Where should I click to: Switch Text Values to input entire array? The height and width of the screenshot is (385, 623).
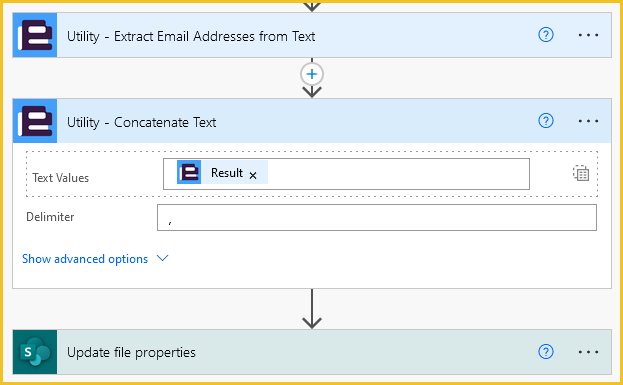click(581, 173)
